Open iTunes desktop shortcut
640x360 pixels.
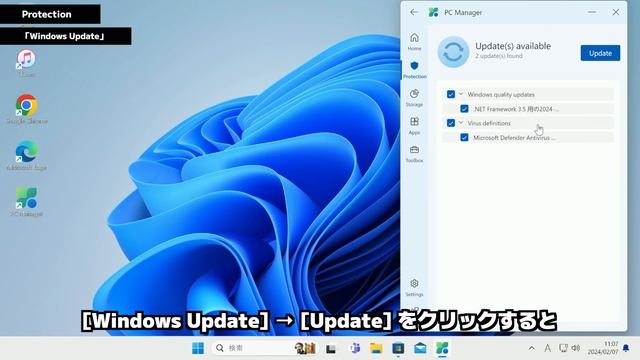[x=26, y=63]
